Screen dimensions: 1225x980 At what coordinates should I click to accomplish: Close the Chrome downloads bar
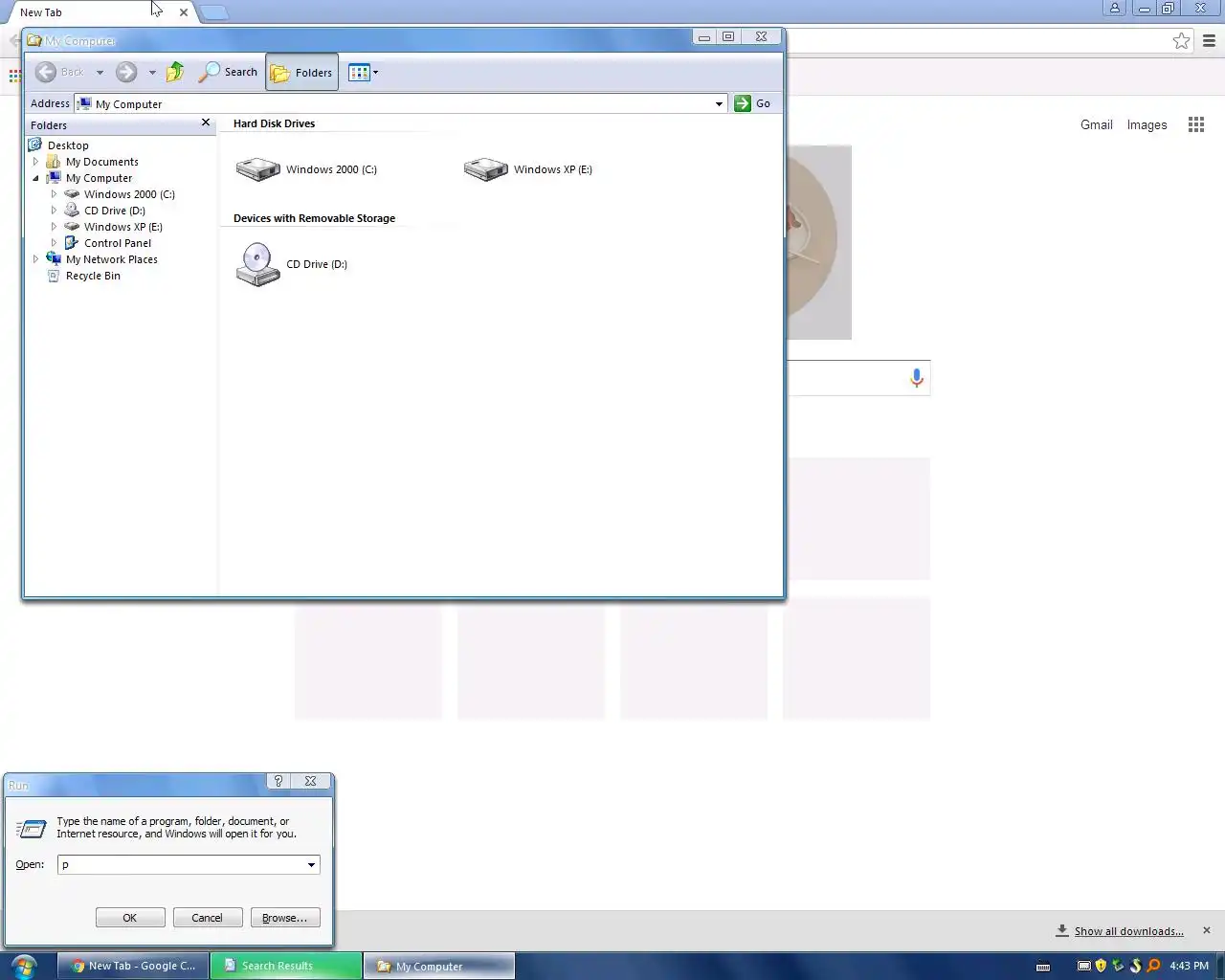pyautogui.click(x=1207, y=930)
